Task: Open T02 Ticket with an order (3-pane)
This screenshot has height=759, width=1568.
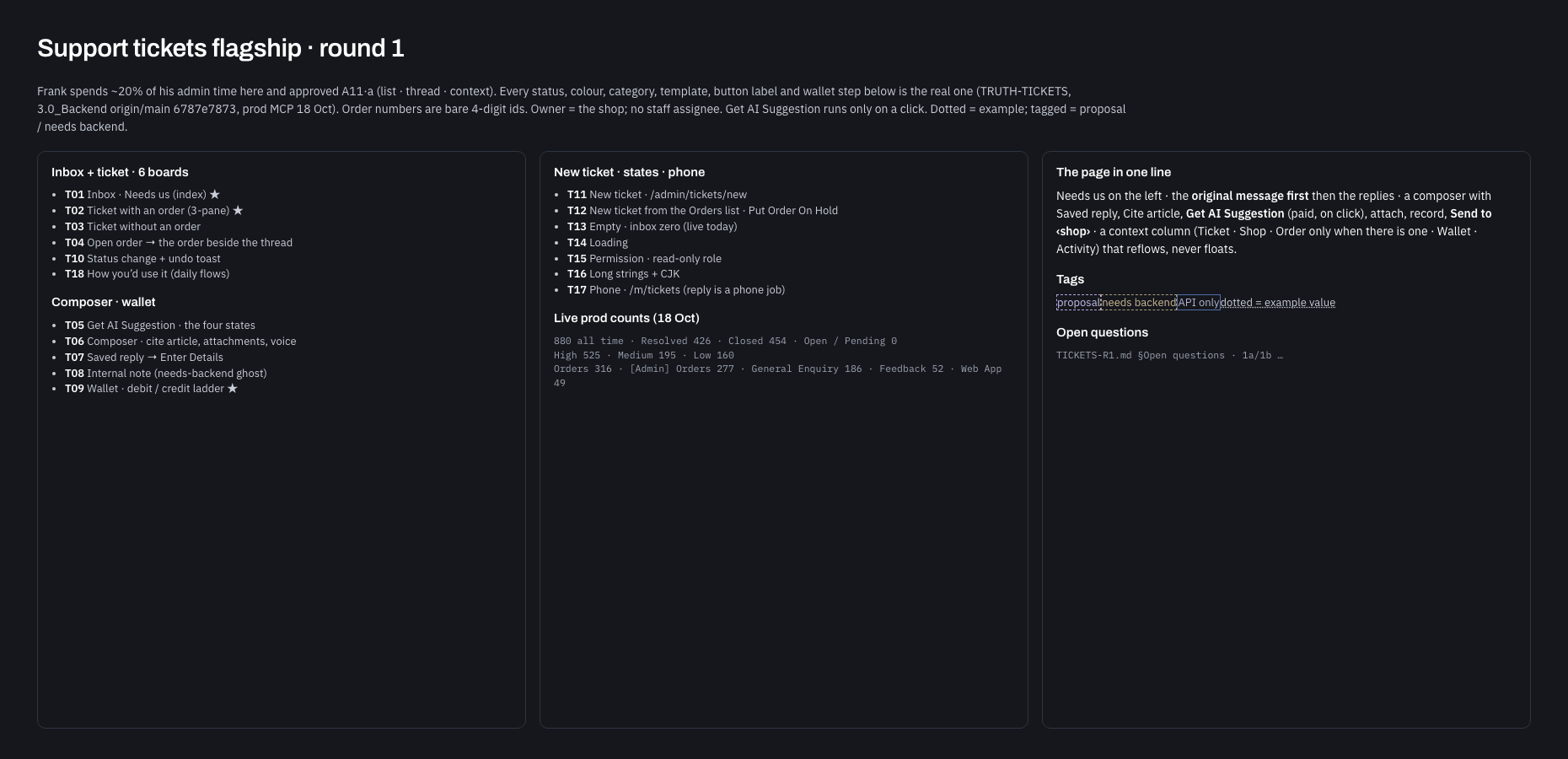Action: (153, 211)
